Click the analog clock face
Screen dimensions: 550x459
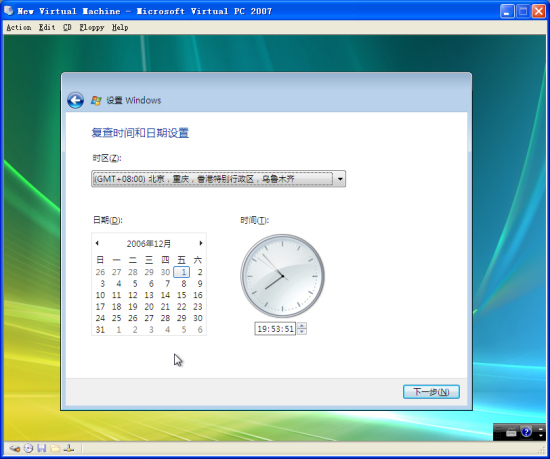[282, 276]
